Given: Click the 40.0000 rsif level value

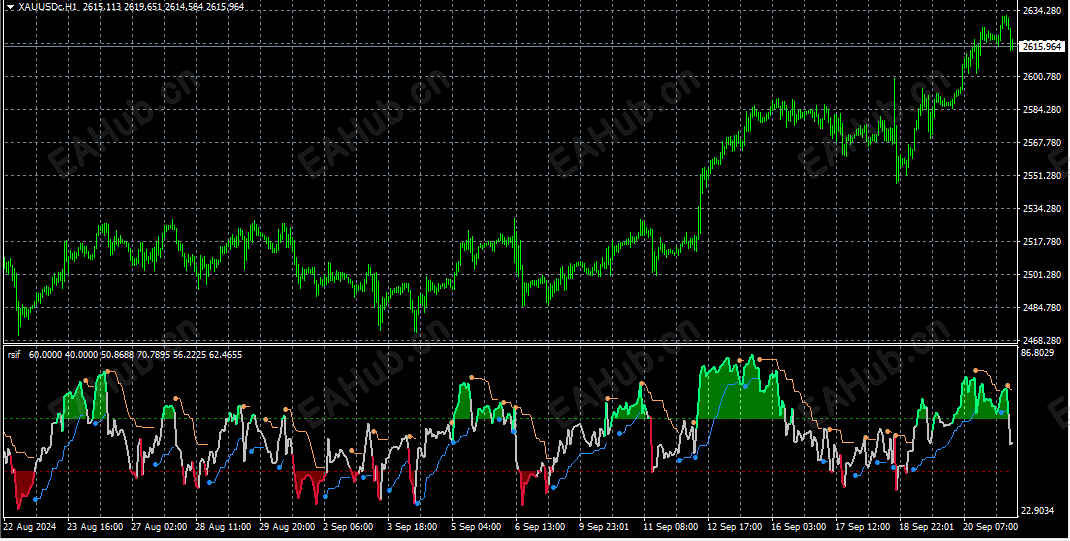Looking at the screenshot, I should pos(82,355).
